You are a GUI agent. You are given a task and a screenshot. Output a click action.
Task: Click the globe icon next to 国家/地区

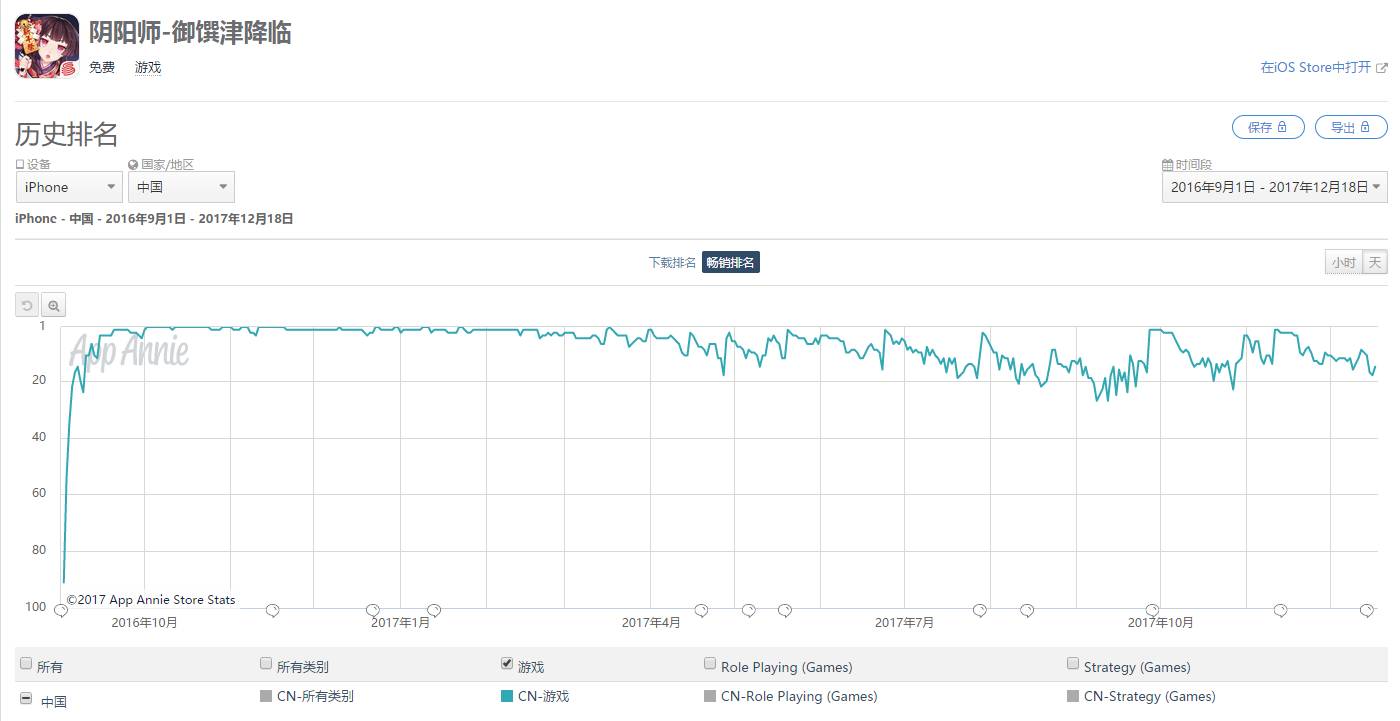[133, 165]
